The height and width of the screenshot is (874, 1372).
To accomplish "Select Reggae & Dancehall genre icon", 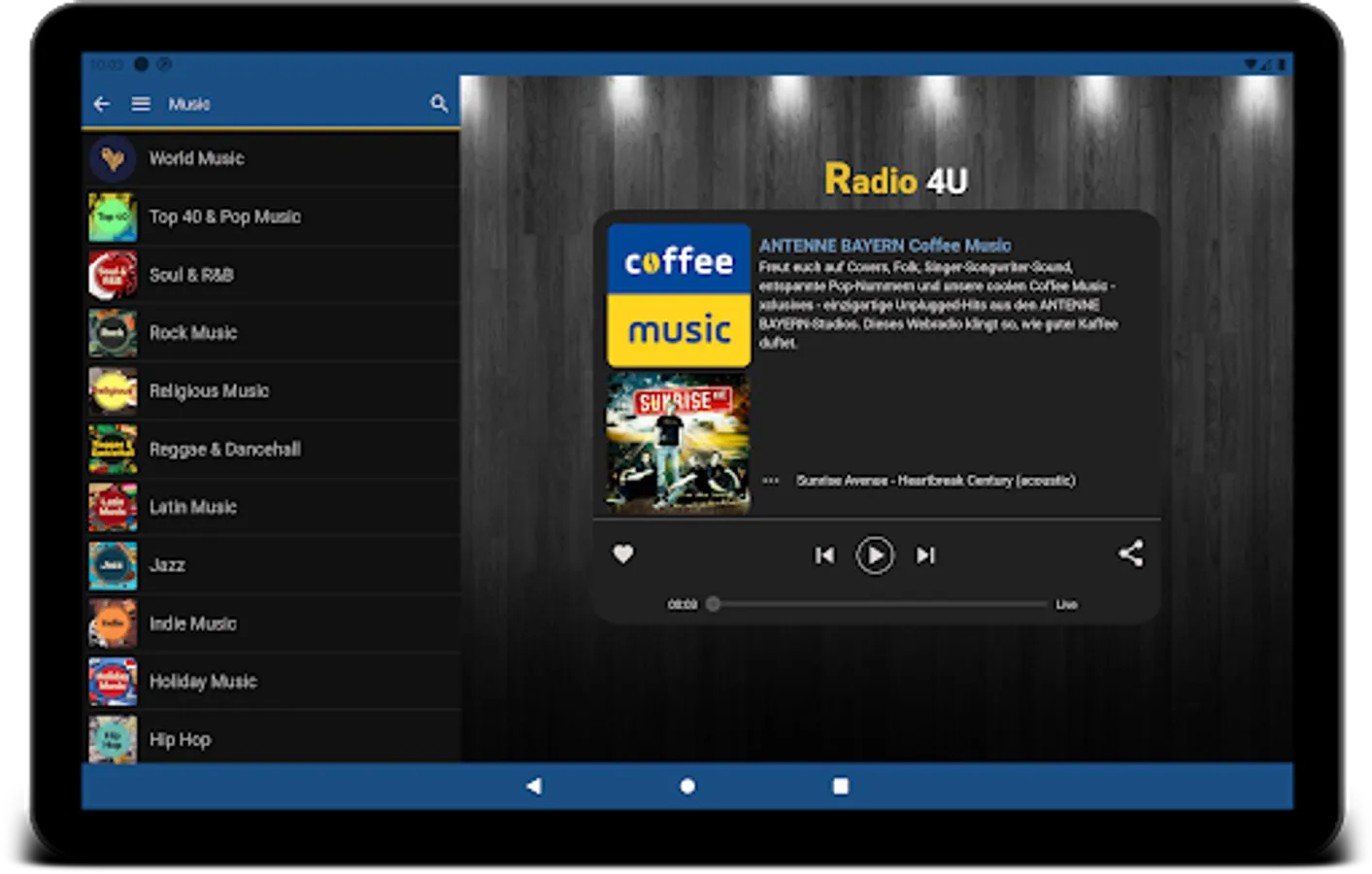I will [x=113, y=450].
